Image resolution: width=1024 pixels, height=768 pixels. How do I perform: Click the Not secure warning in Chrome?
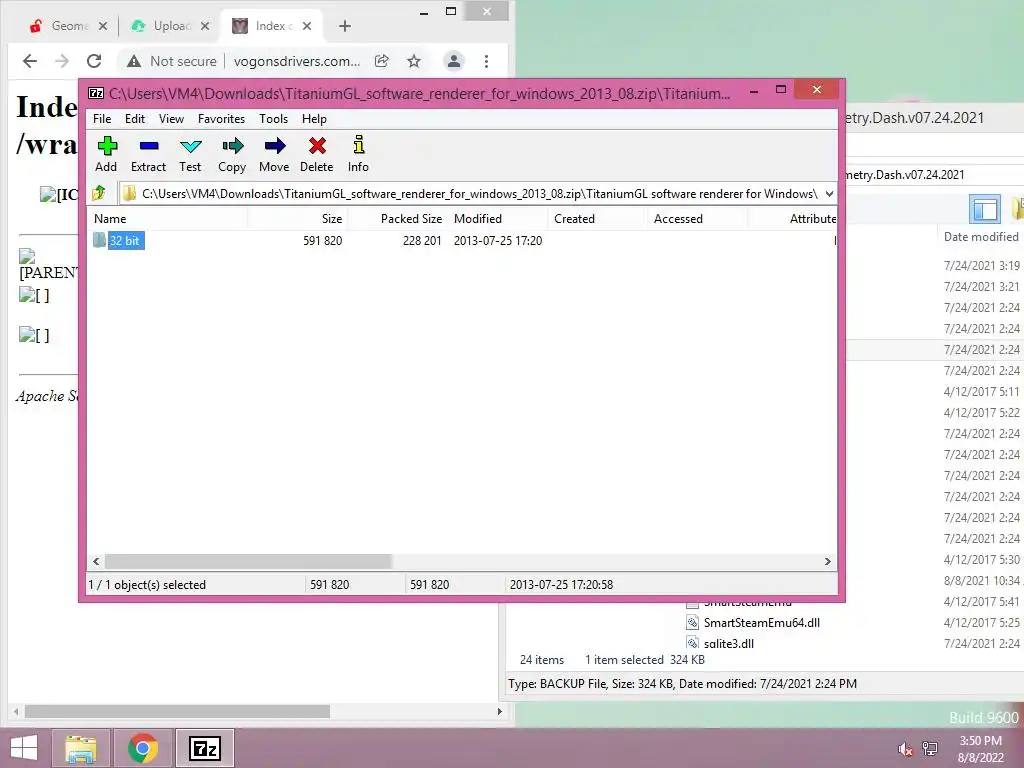click(172, 61)
